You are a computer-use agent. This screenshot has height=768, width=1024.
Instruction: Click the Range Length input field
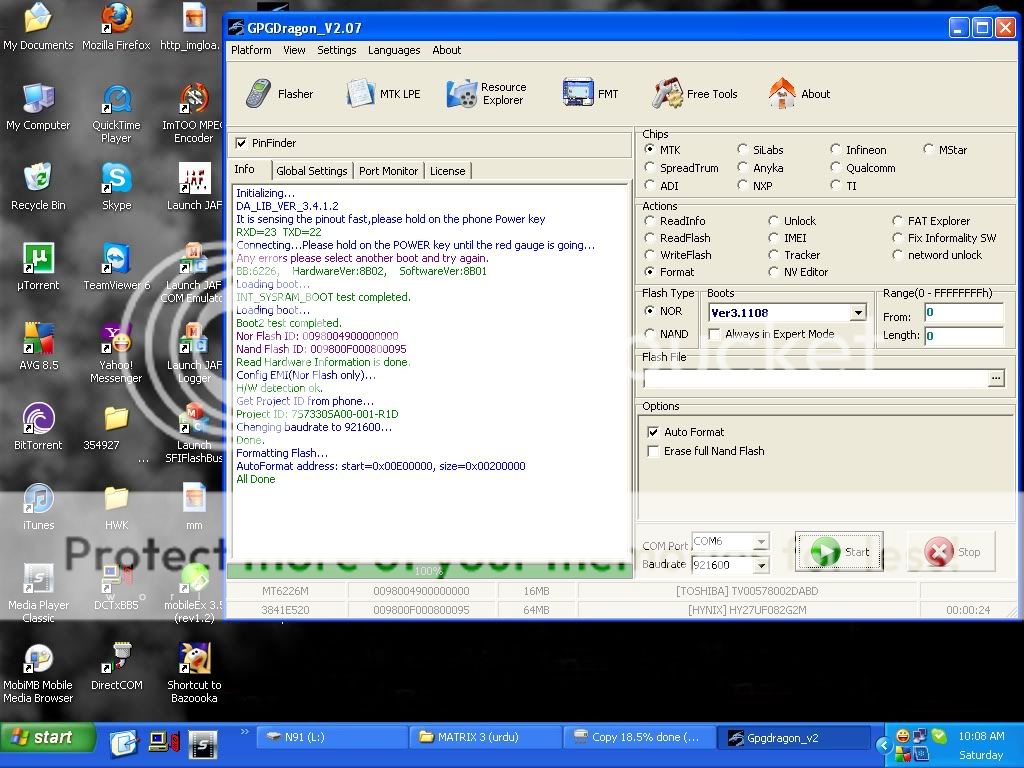(964, 336)
